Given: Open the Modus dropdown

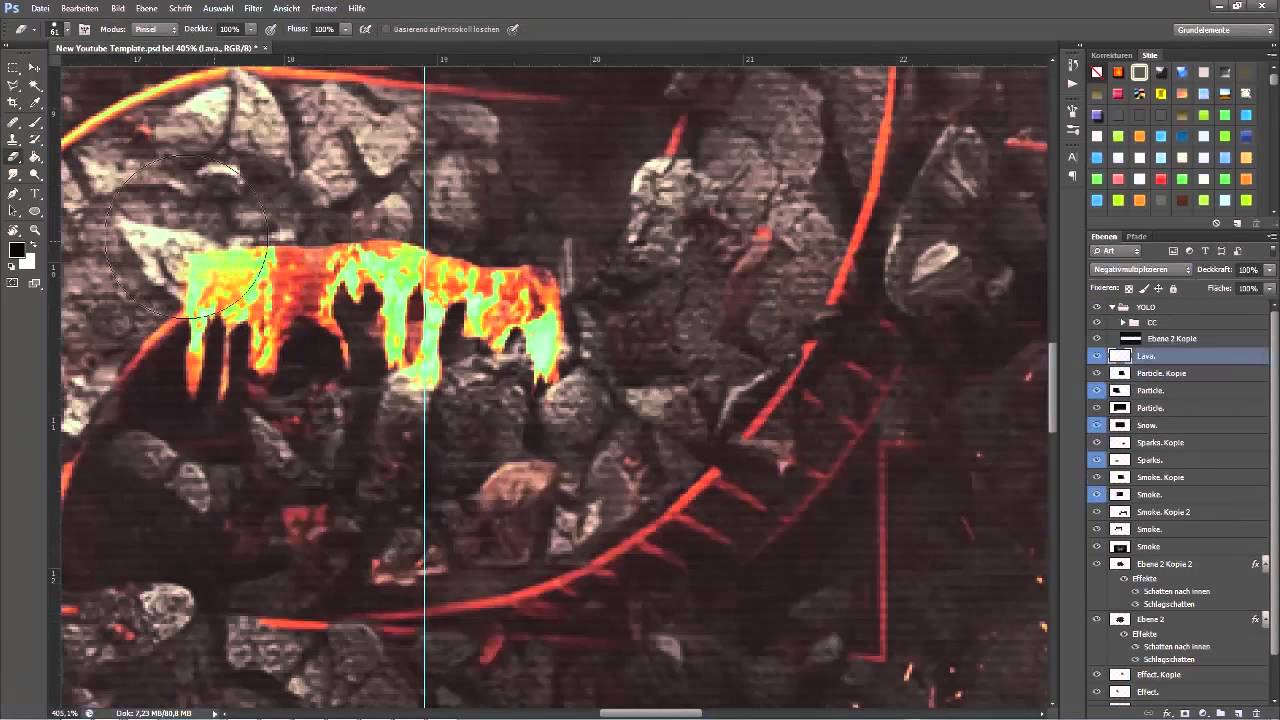Looking at the screenshot, I should click(154, 29).
